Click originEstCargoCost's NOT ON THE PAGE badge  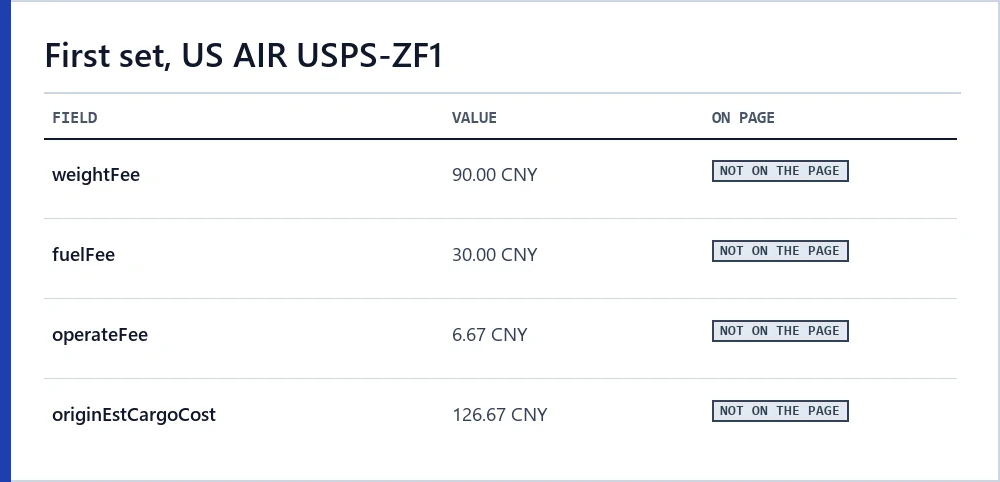780,411
